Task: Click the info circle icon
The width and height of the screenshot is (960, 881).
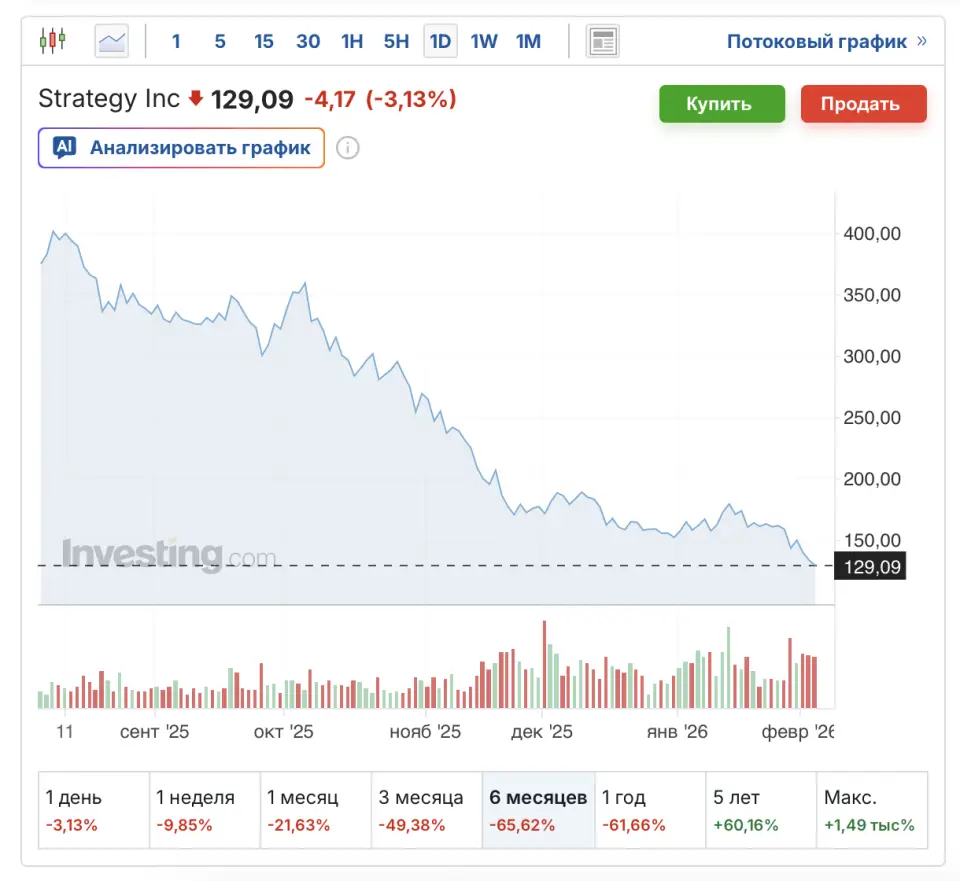Action: coord(348,148)
